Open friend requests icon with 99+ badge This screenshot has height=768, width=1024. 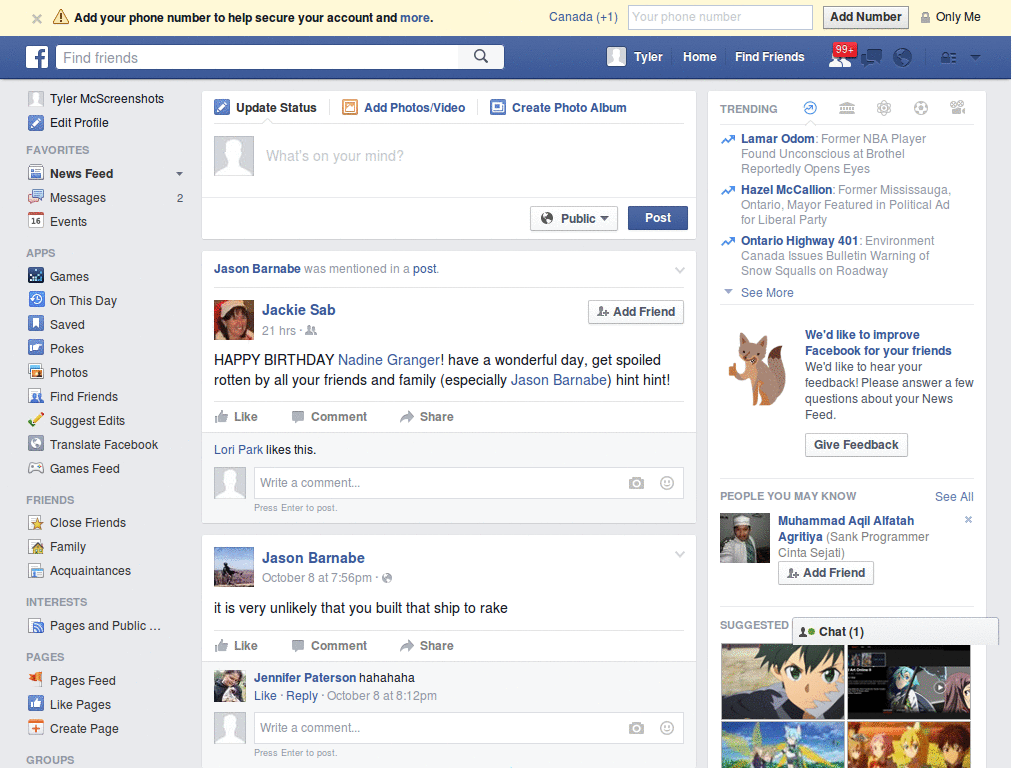coord(840,57)
